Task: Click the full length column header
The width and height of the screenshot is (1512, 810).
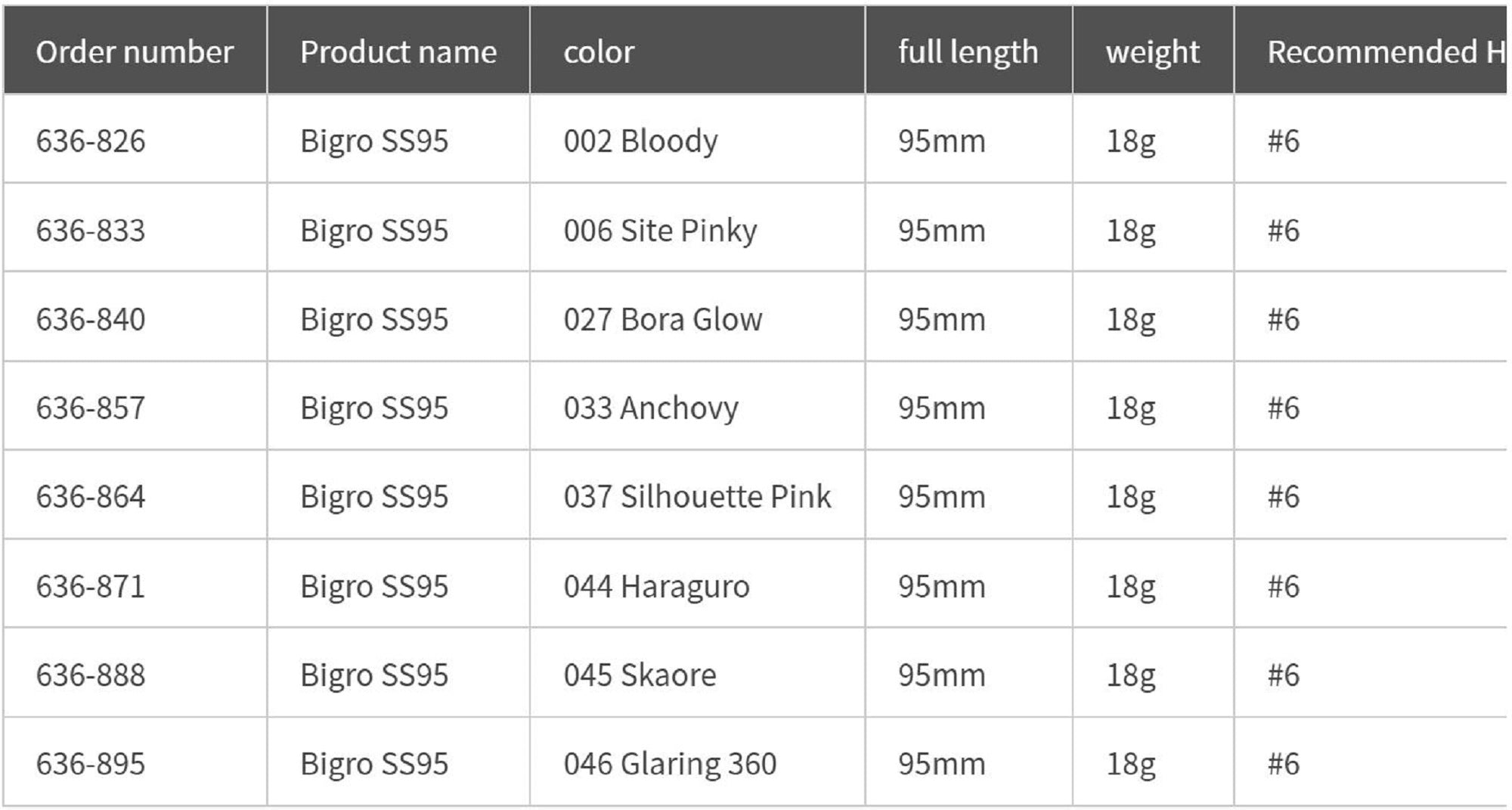Action: coord(968,52)
